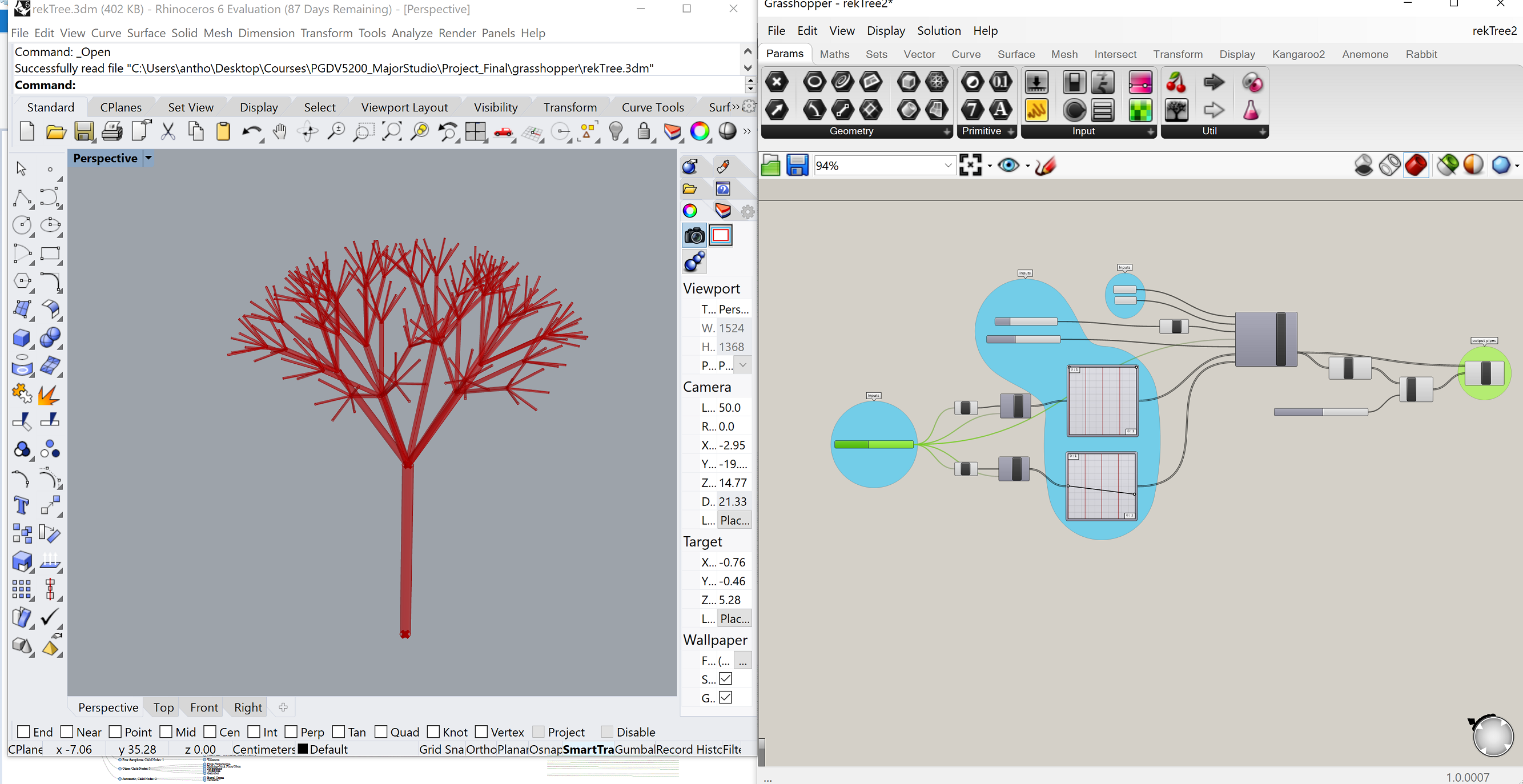The width and height of the screenshot is (1523, 784).
Task: Expand the Geometry panel in Grasshopper ribbon
Action: [947, 131]
